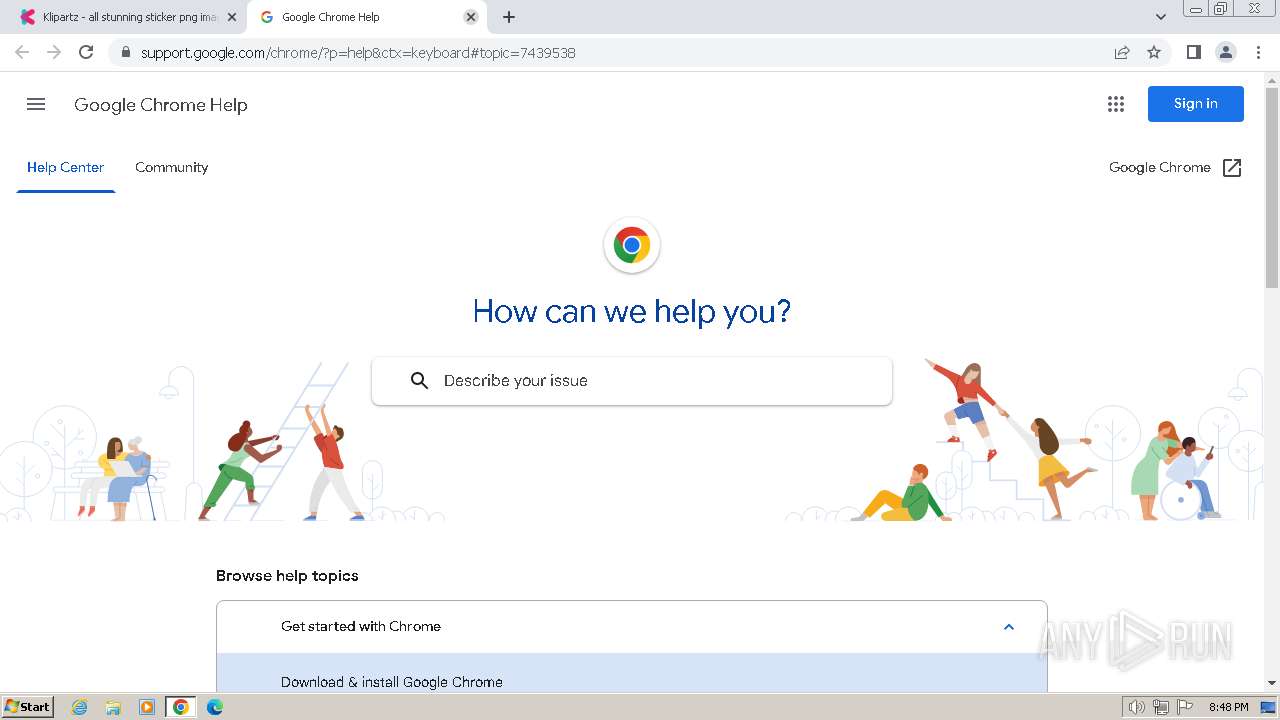Viewport: 1280px width, 720px height.
Task: Open the hamburger main menu
Action: (x=36, y=104)
